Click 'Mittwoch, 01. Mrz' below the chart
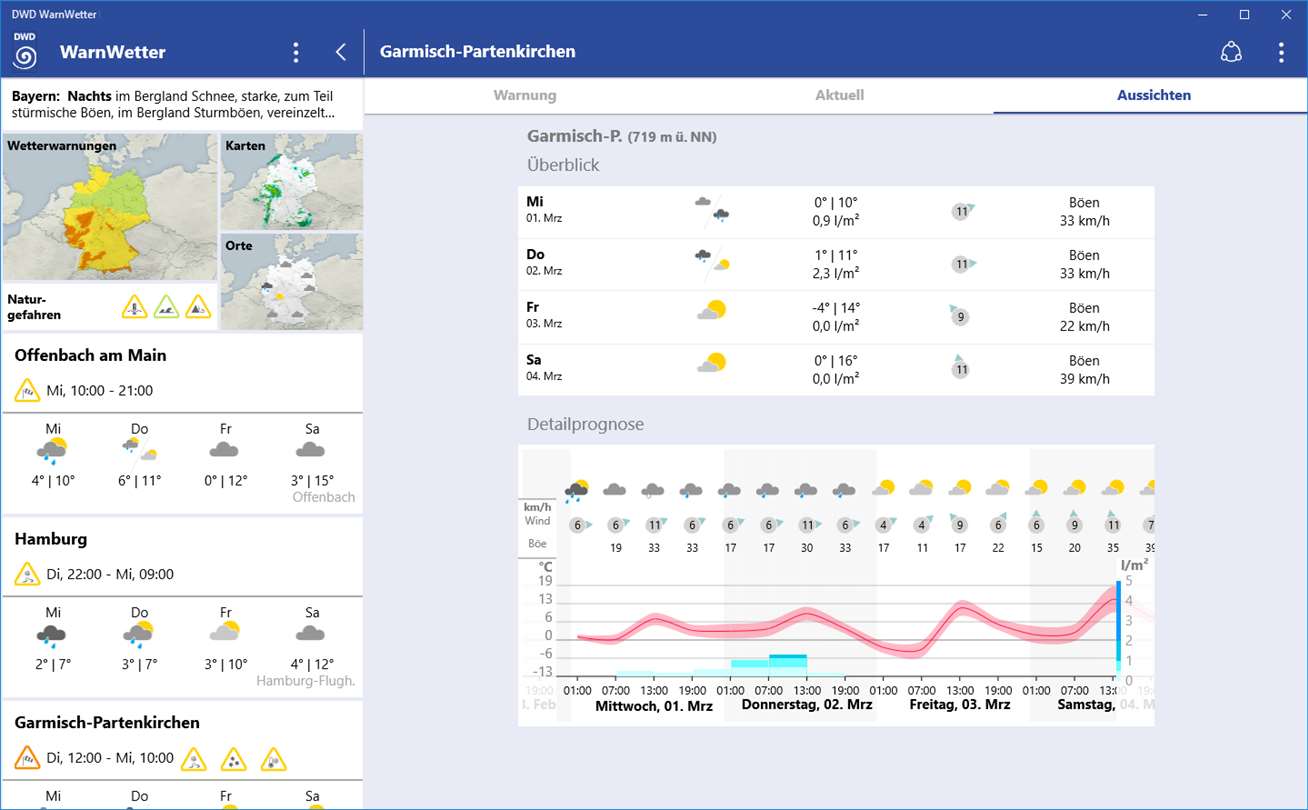1308x810 pixels. 654,705
